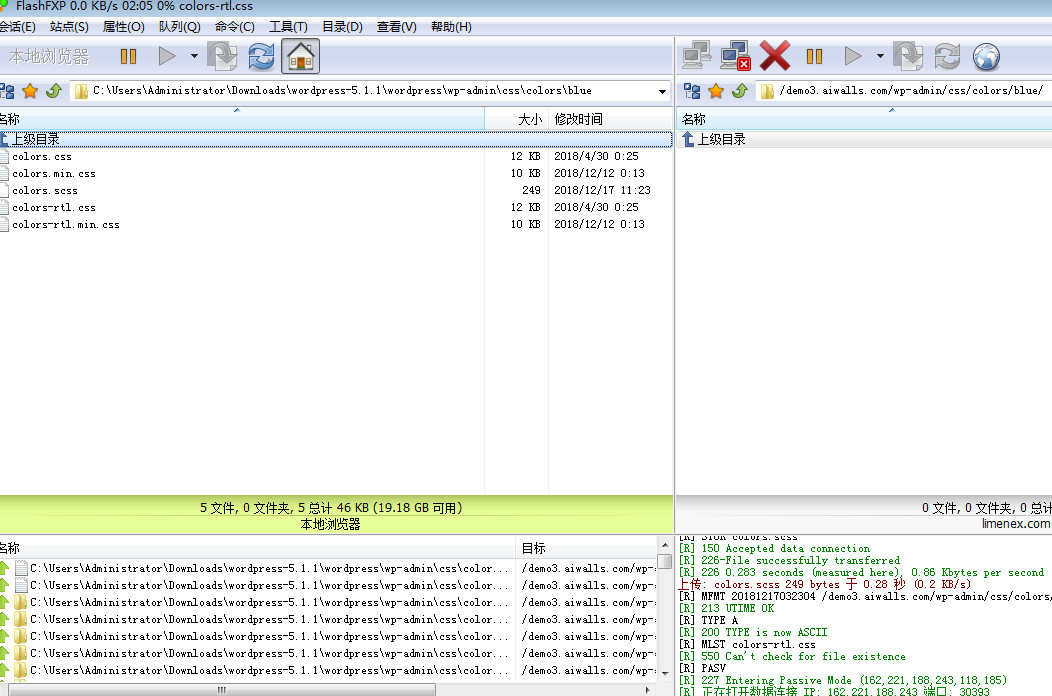Viewport: 1052px width, 696px height.
Task: Click the disconnect icon with red badge
Action: point(735,56)
